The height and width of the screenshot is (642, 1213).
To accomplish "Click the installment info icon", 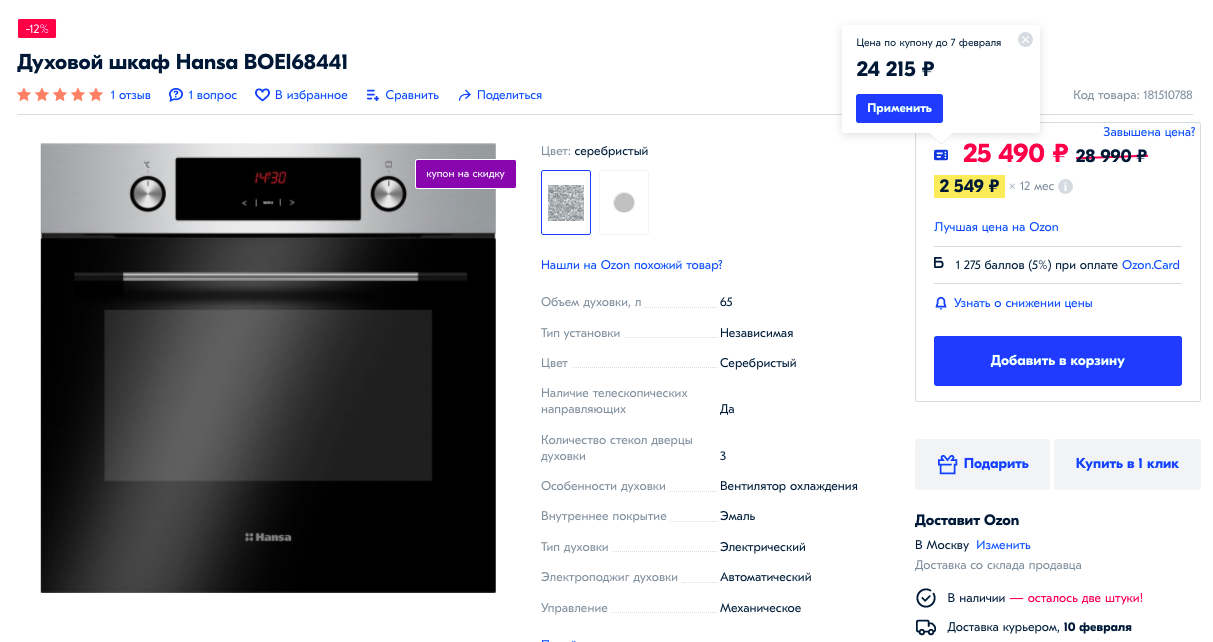I will tap(1066, 186).
